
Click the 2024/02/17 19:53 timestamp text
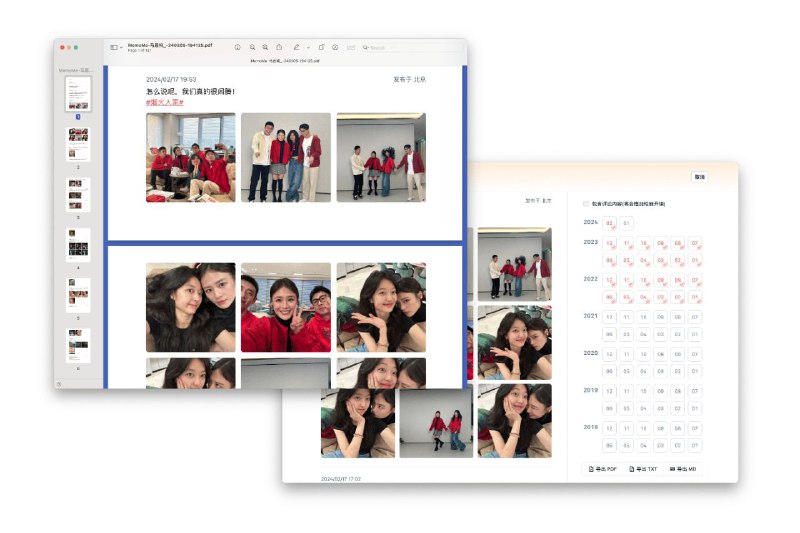tap(171, 80)
